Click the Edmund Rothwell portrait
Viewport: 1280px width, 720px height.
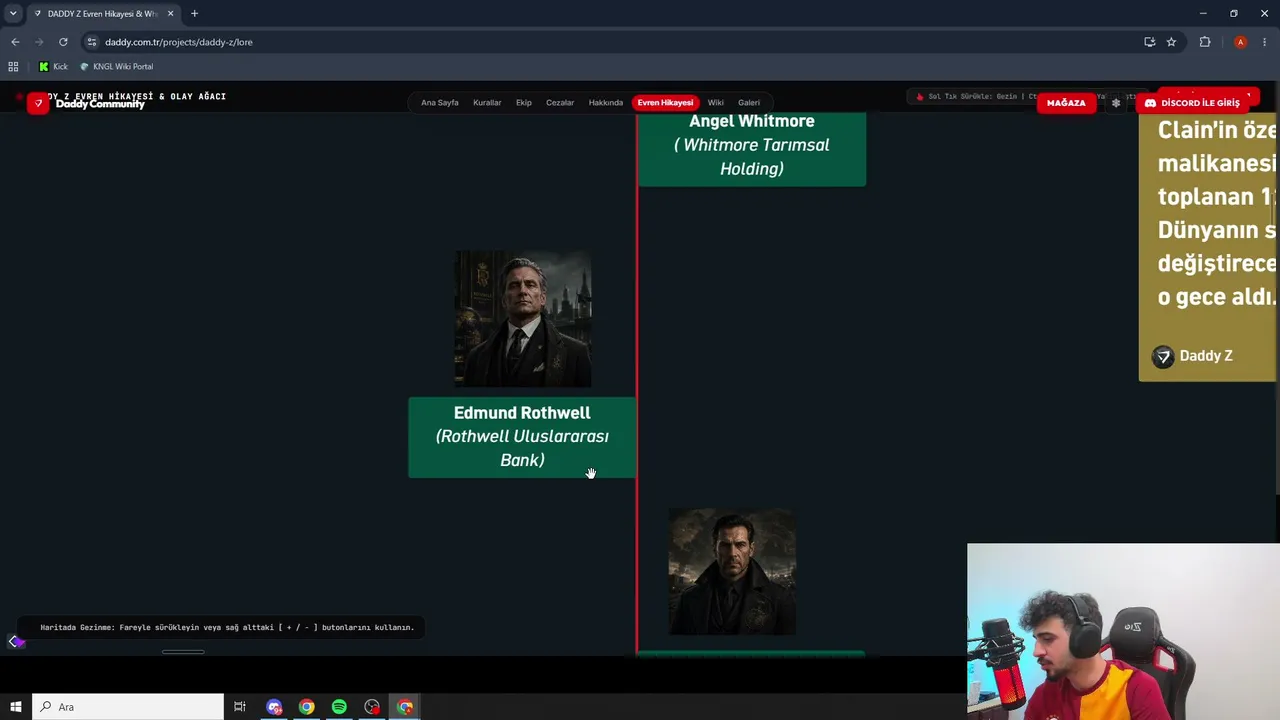(523, 319)
